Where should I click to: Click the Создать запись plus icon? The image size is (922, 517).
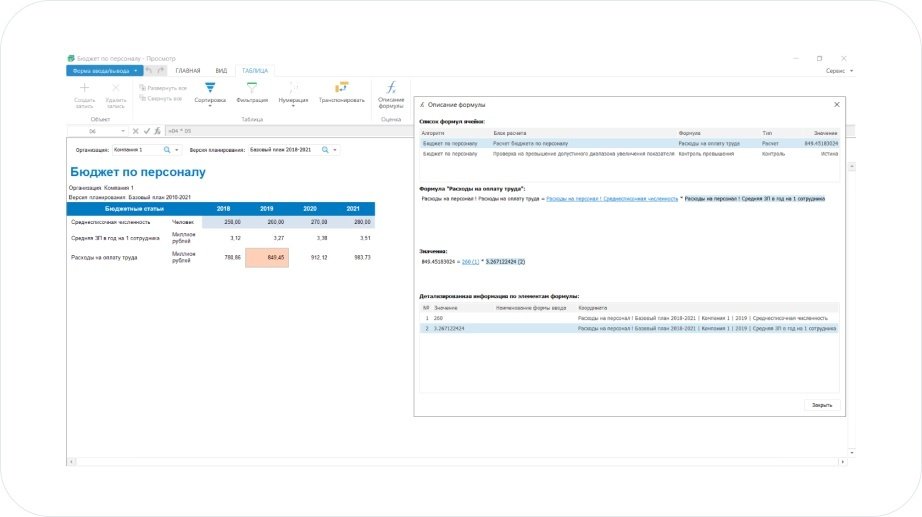84,88
